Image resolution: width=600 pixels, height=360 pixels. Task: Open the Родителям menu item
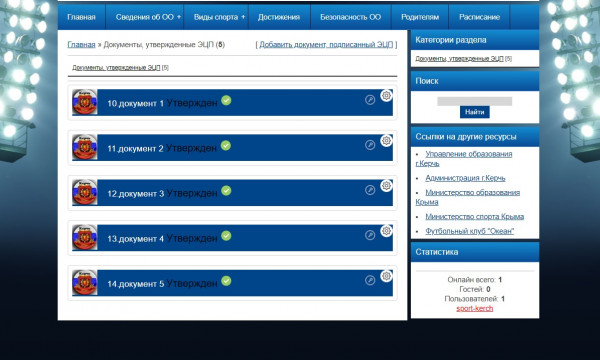420,17
